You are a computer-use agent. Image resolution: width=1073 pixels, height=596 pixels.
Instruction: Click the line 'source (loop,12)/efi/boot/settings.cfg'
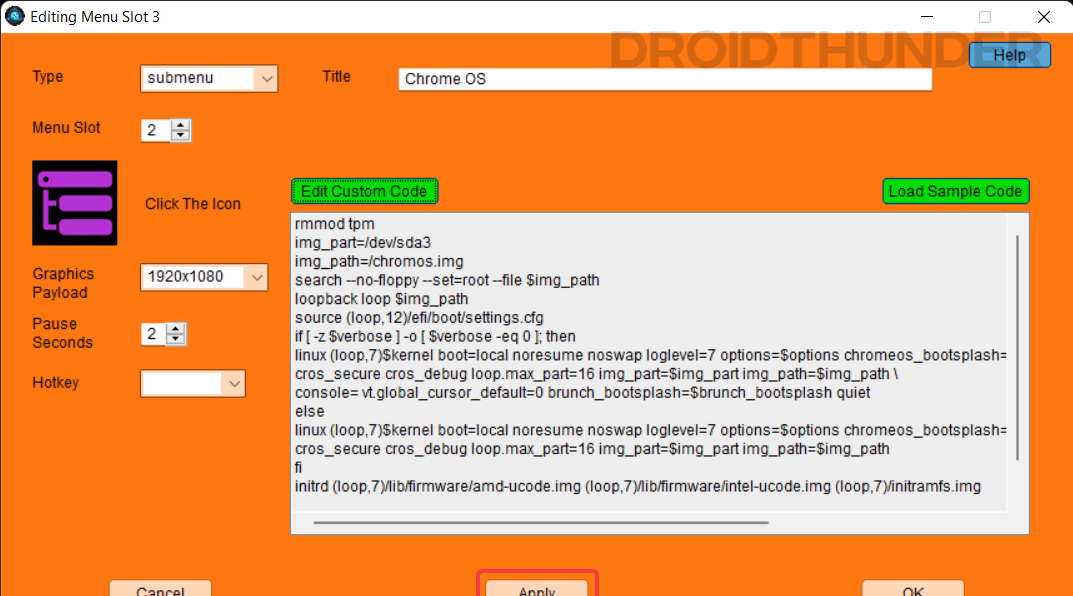pos(419,318)
